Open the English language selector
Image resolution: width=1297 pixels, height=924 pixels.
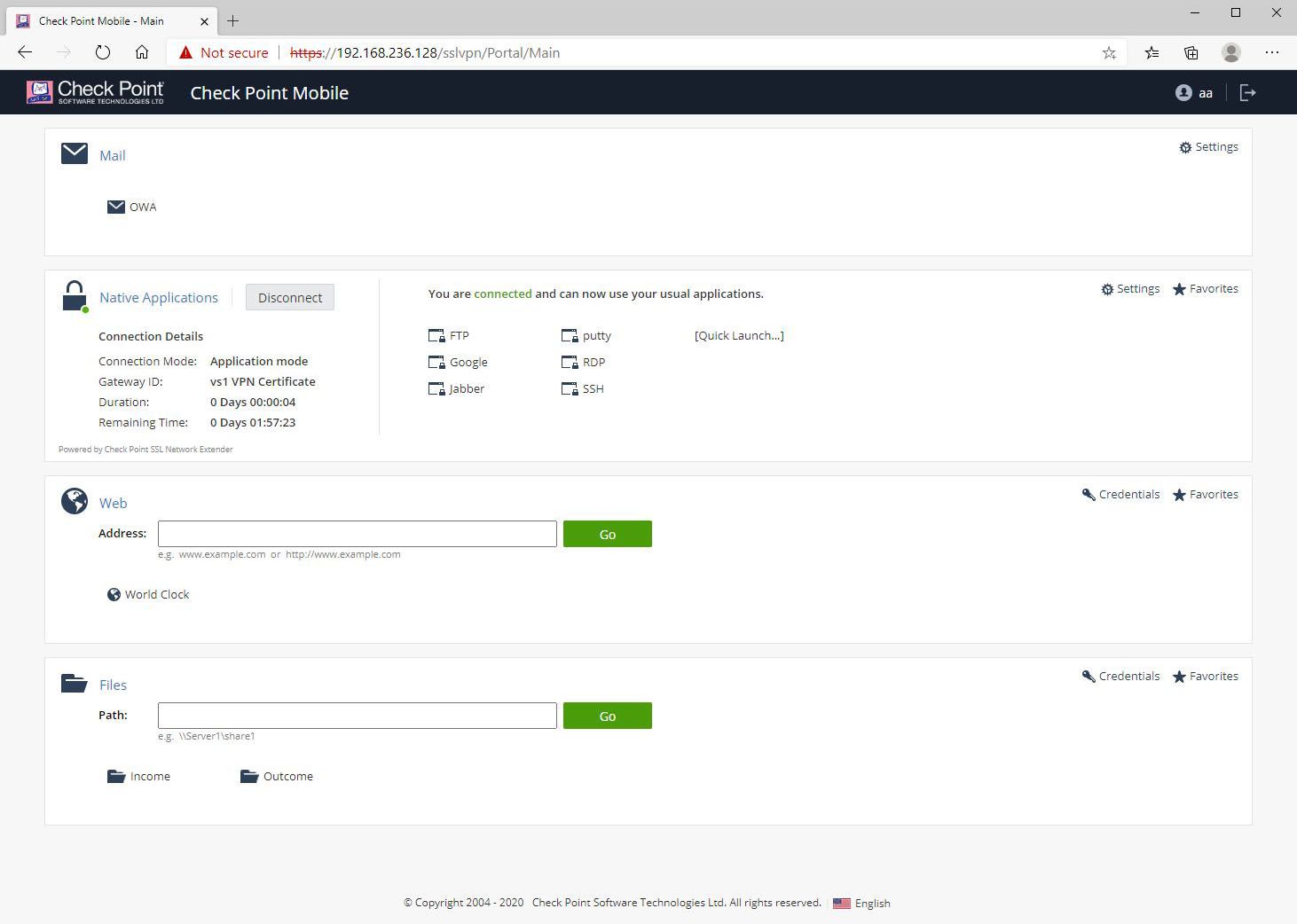[871, 903]
